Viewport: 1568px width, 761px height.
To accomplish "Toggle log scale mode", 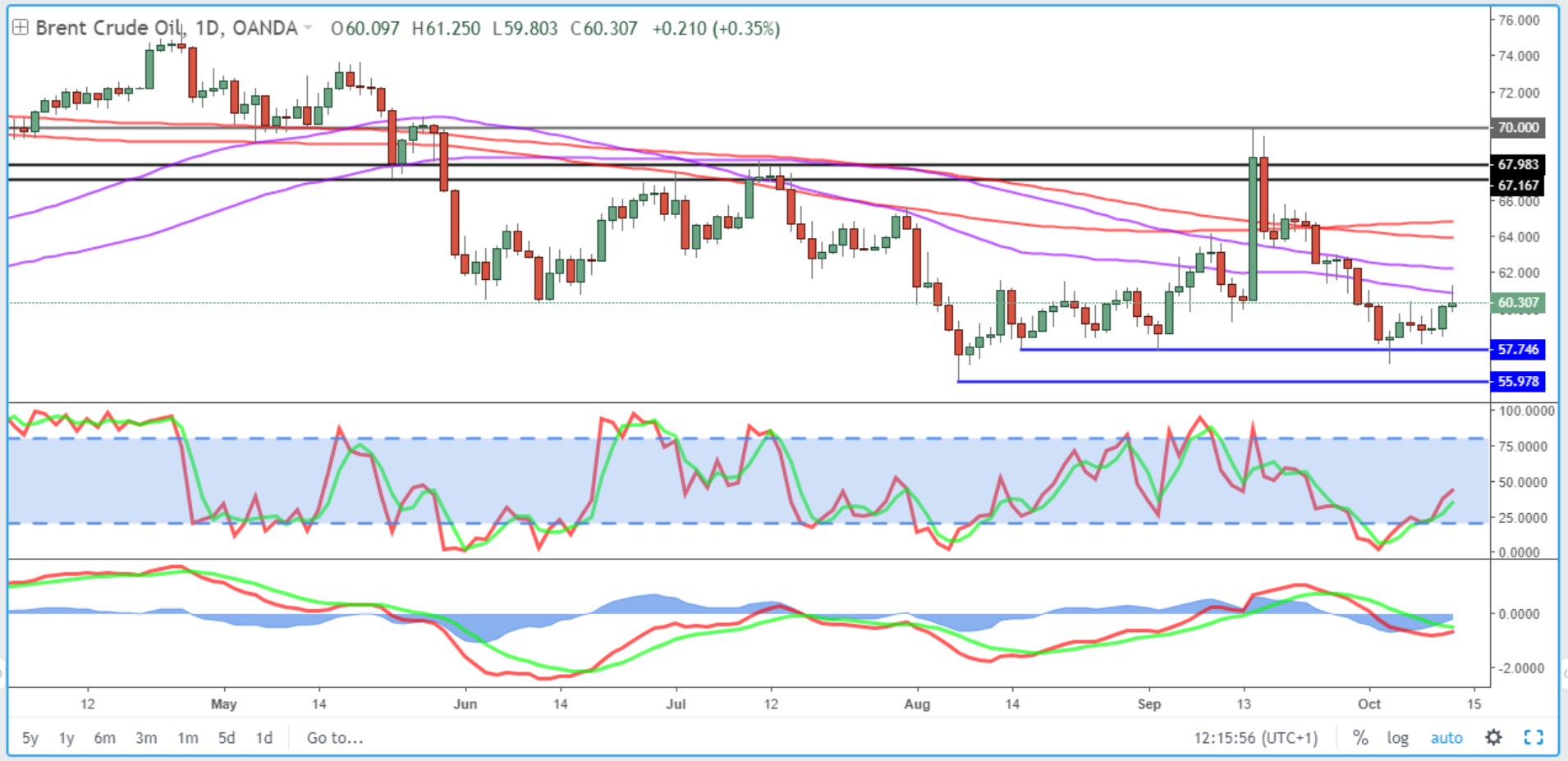I will [x=1398, y=738].
